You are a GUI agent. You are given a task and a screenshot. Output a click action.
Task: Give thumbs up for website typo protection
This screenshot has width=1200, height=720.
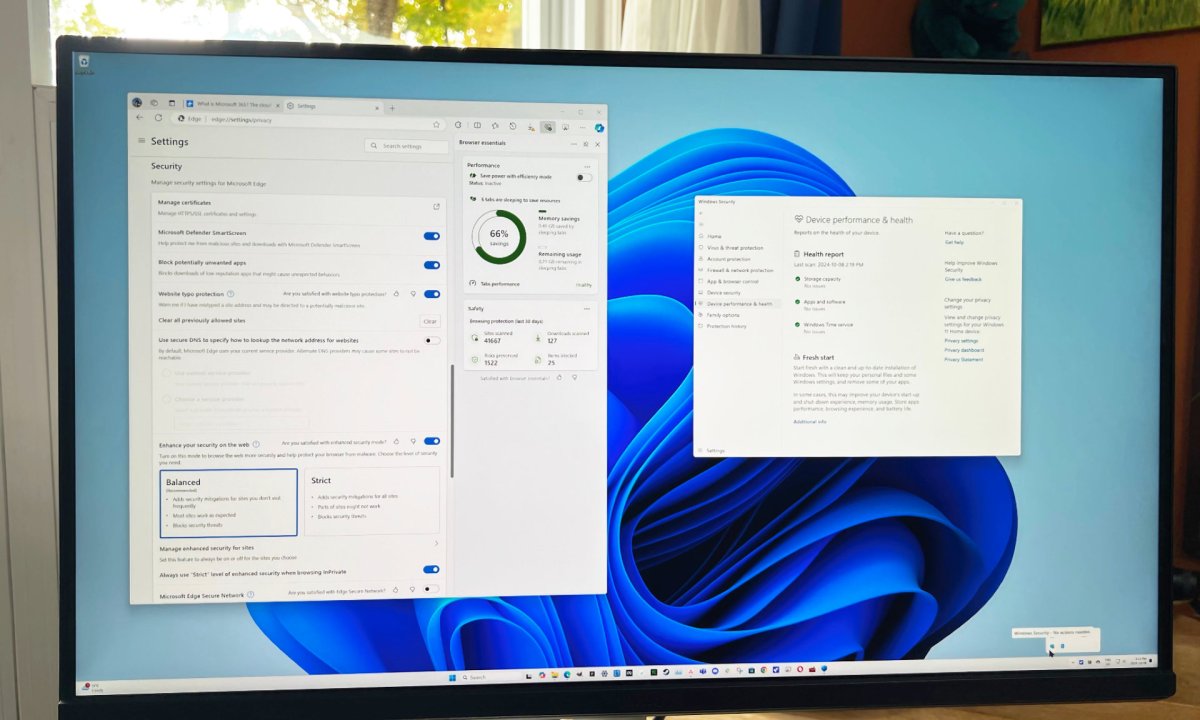396,294
